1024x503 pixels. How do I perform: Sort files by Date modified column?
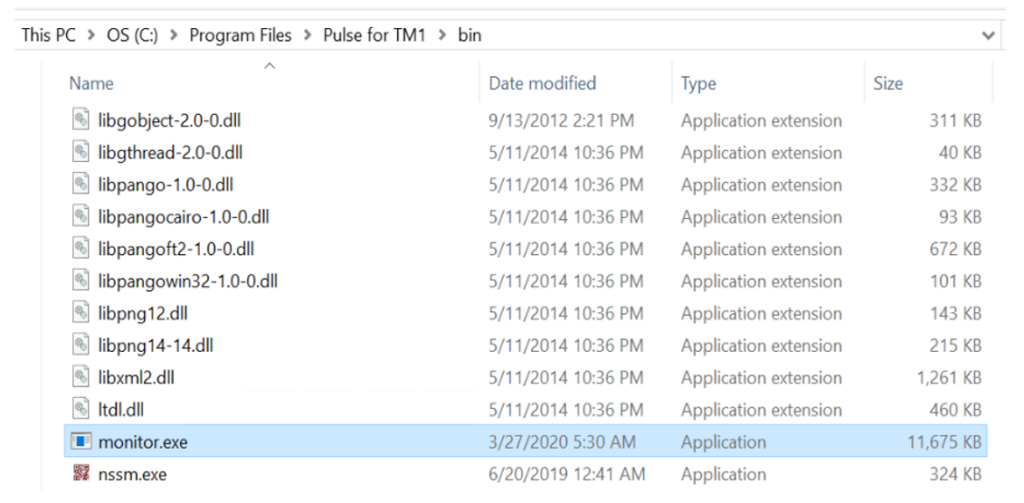(542, 83)
